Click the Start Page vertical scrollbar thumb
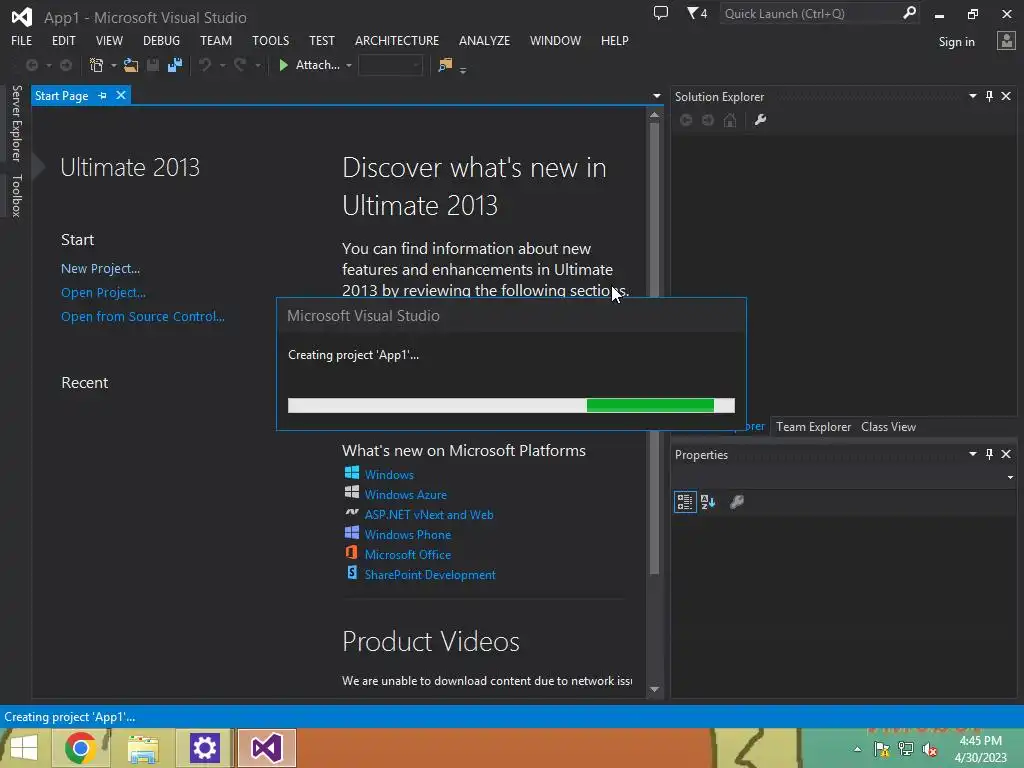Viewport: 1024px width, 768px height. pyautogui.click(x=654, y=349)
